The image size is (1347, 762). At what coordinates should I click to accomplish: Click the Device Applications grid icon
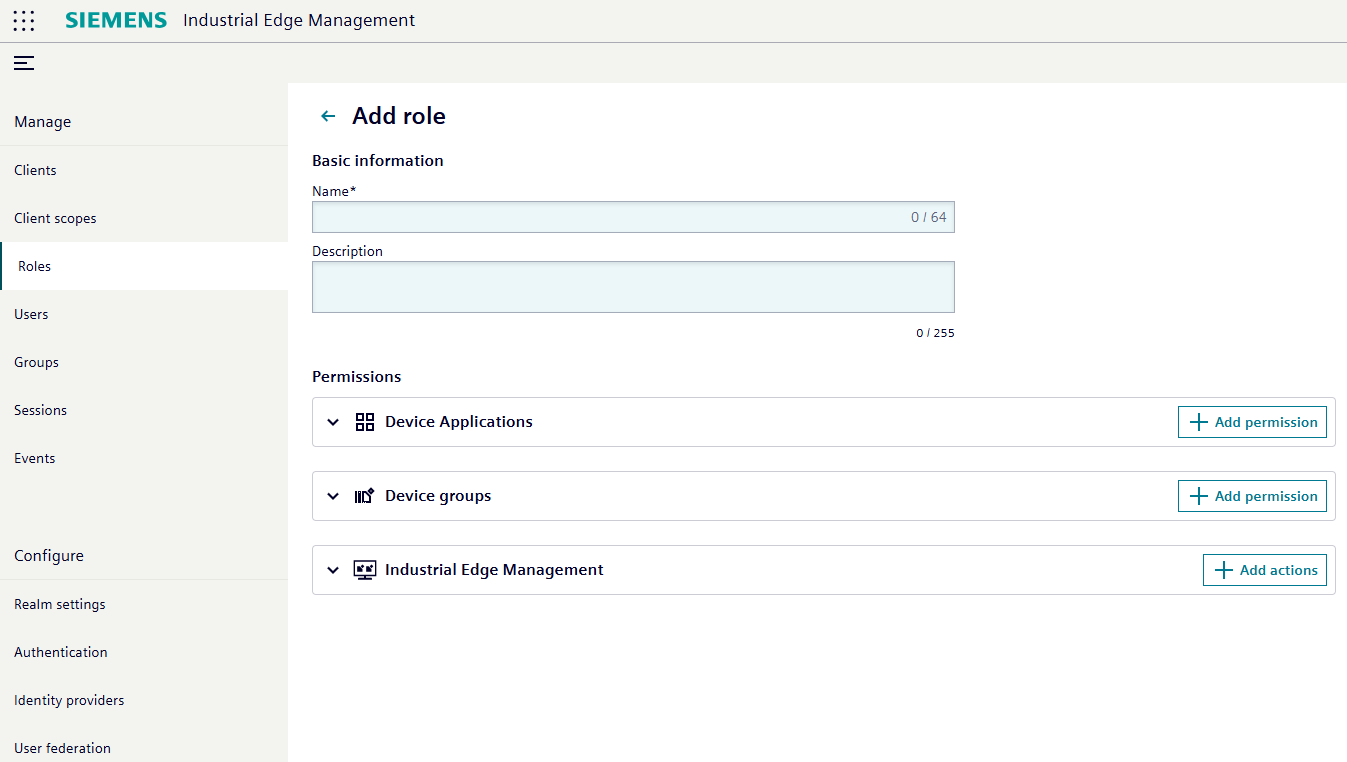[365, 422]
